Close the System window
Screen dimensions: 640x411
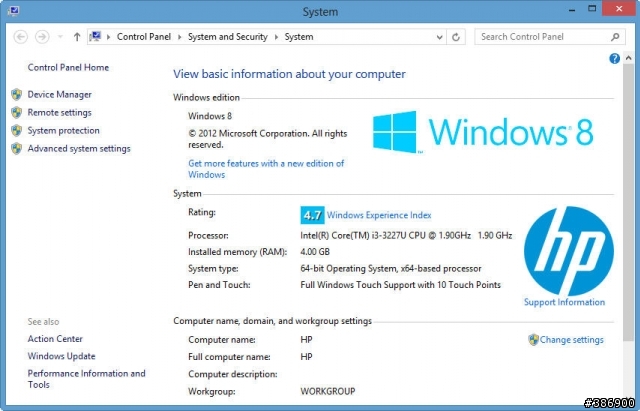(619, 9)
